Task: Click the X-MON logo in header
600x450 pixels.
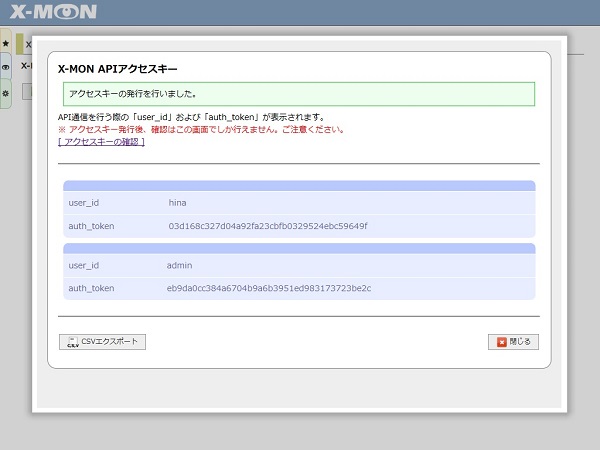Action: pos(53,11)
